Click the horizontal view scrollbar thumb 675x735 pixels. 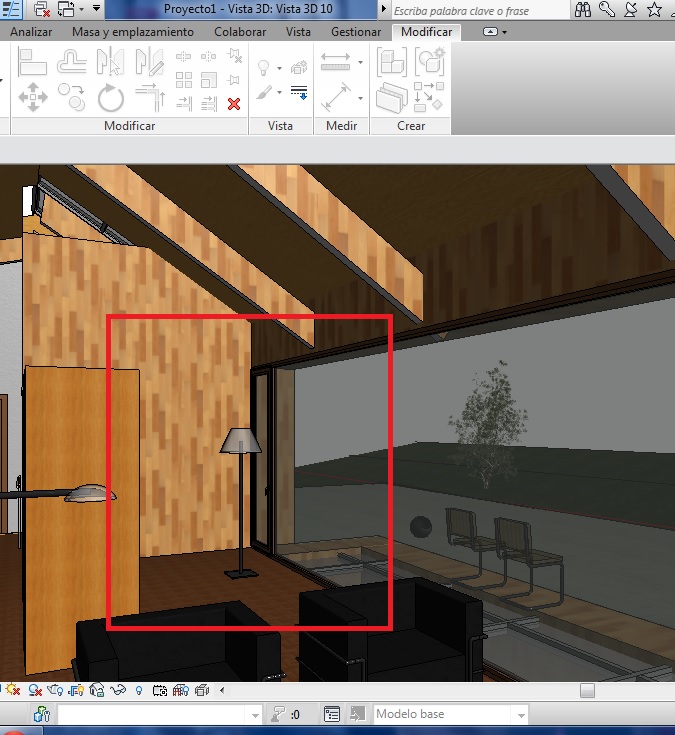(x=587, y=690)
